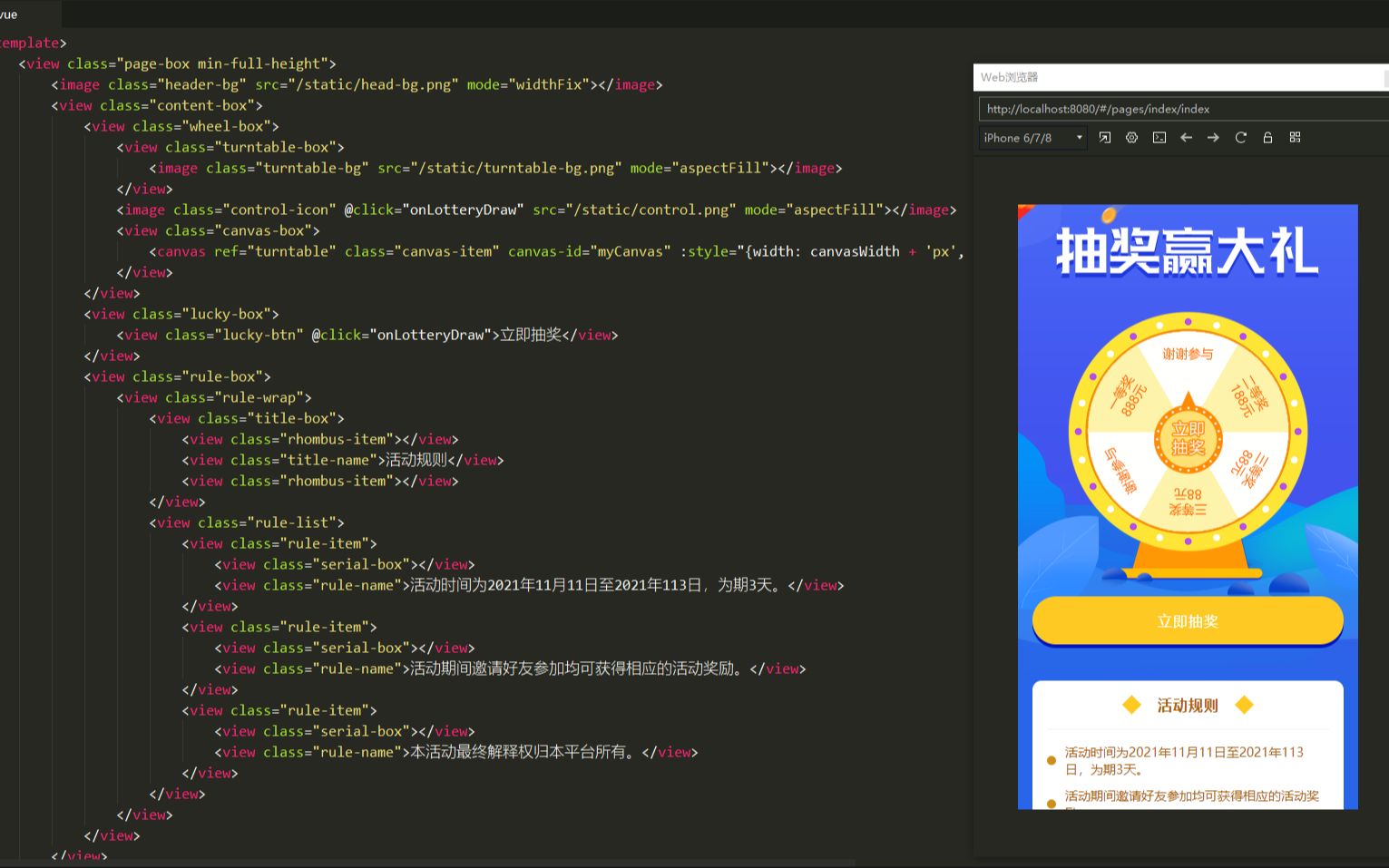
Task: Open browser preview settings gear icon
Action: (x=1132, y=138)
